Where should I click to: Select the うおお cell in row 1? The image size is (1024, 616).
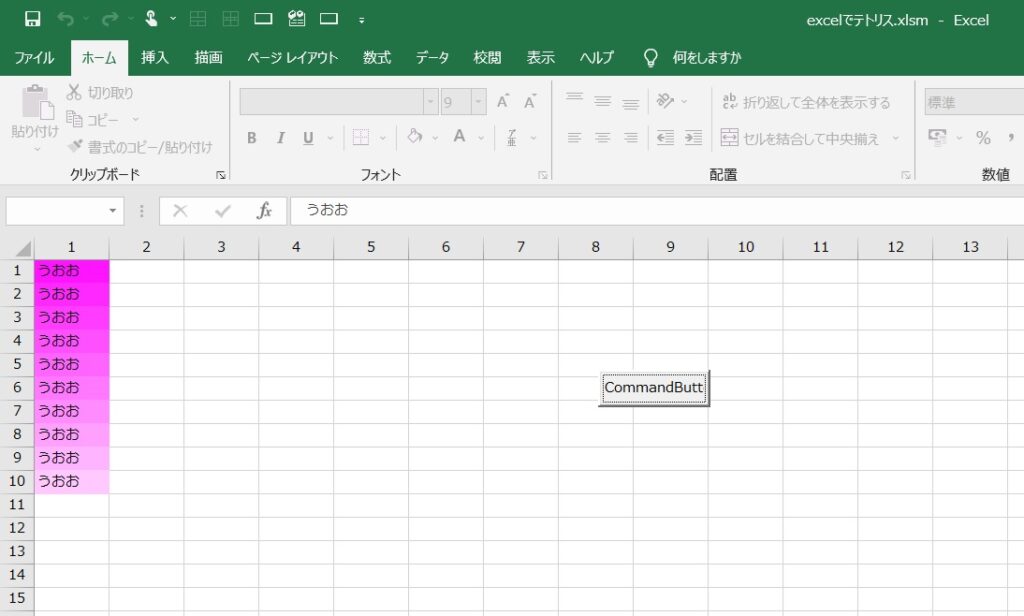pyautogui.click(x=72, y=271)
